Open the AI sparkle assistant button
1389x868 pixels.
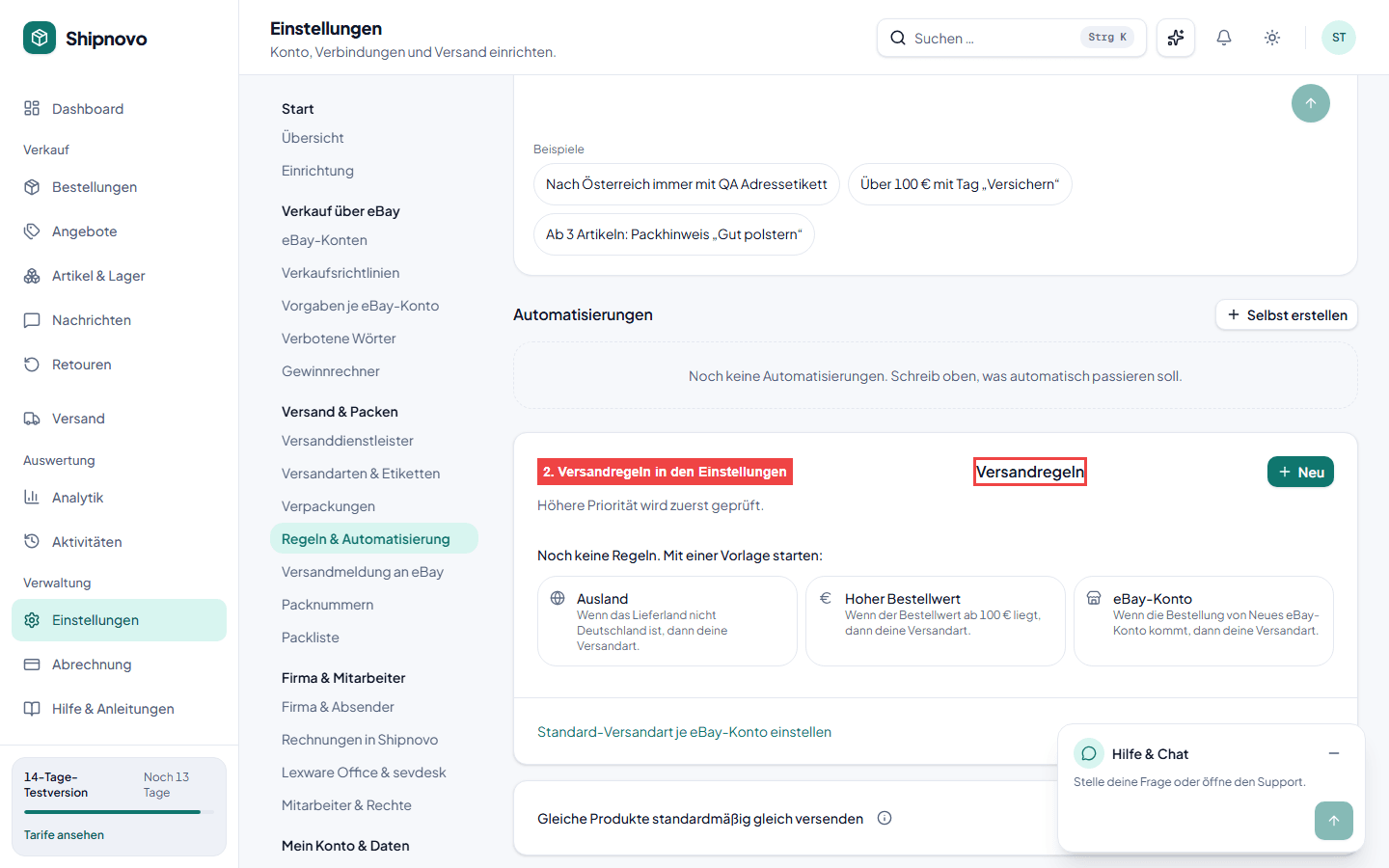pyautogui.click(x=1176, y=38)
